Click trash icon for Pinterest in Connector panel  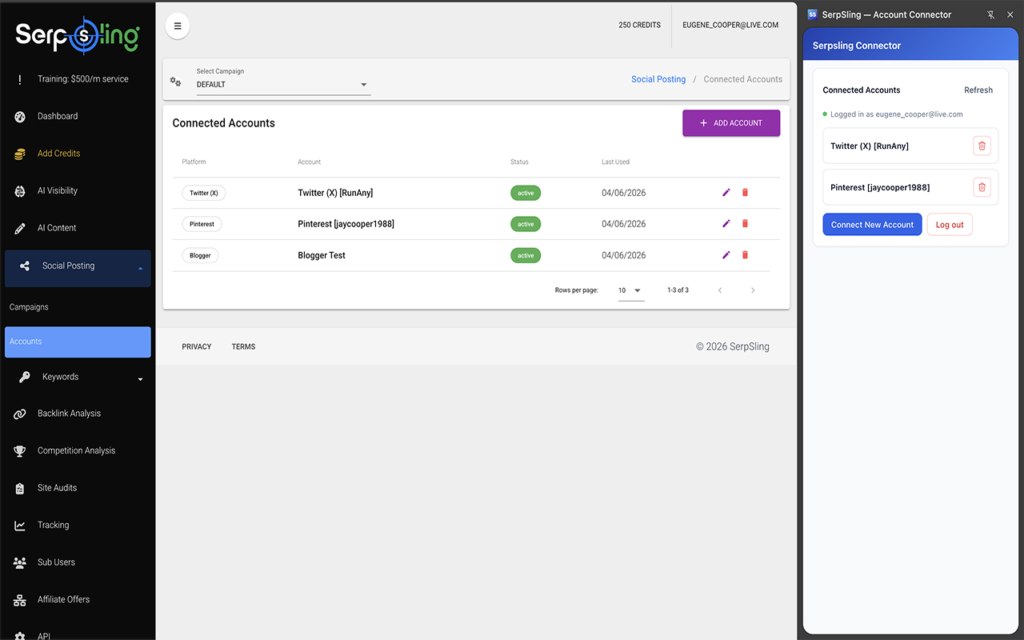click(981, 187)
